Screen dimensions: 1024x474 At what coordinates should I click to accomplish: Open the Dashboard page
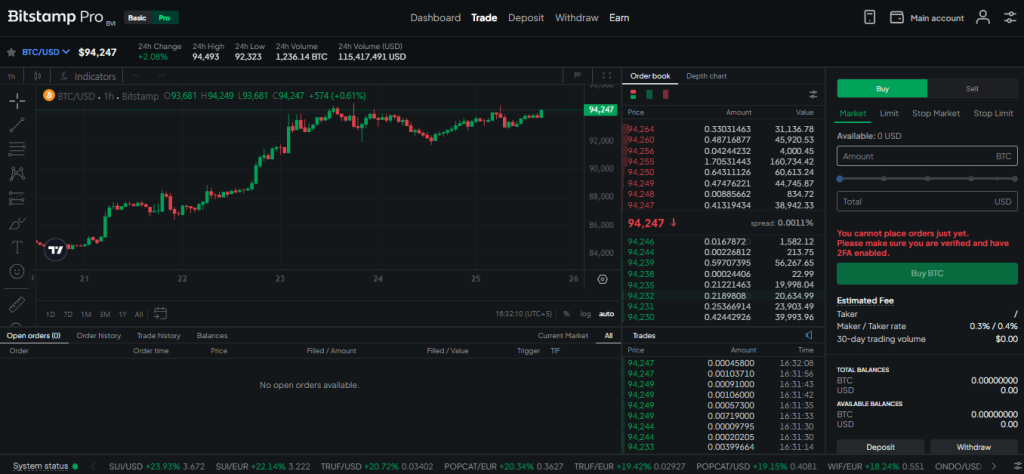pyautogui.click(x=435, y=18)
